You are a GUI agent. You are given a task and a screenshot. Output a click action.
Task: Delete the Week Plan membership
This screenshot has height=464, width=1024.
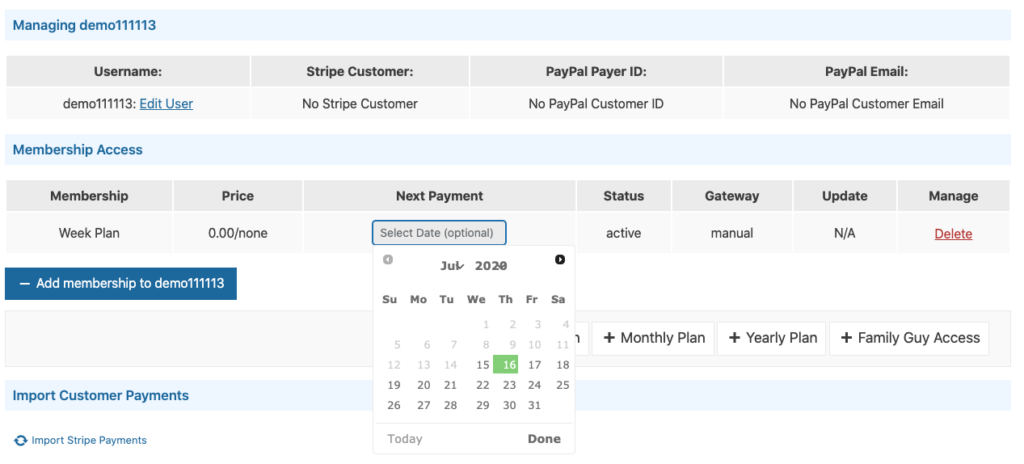[x=953, y=234]
